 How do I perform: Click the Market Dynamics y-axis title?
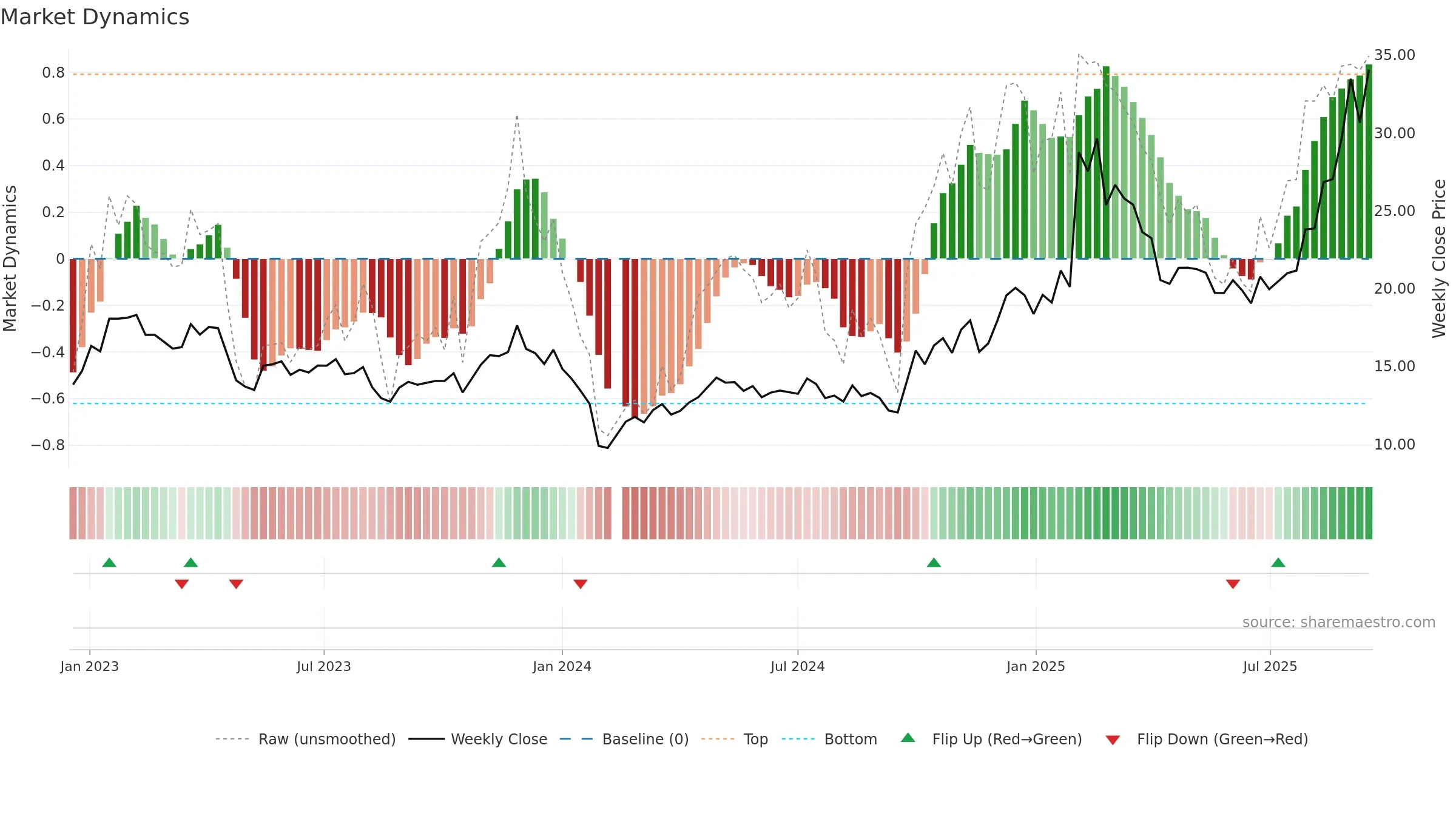tap(10, 258)
